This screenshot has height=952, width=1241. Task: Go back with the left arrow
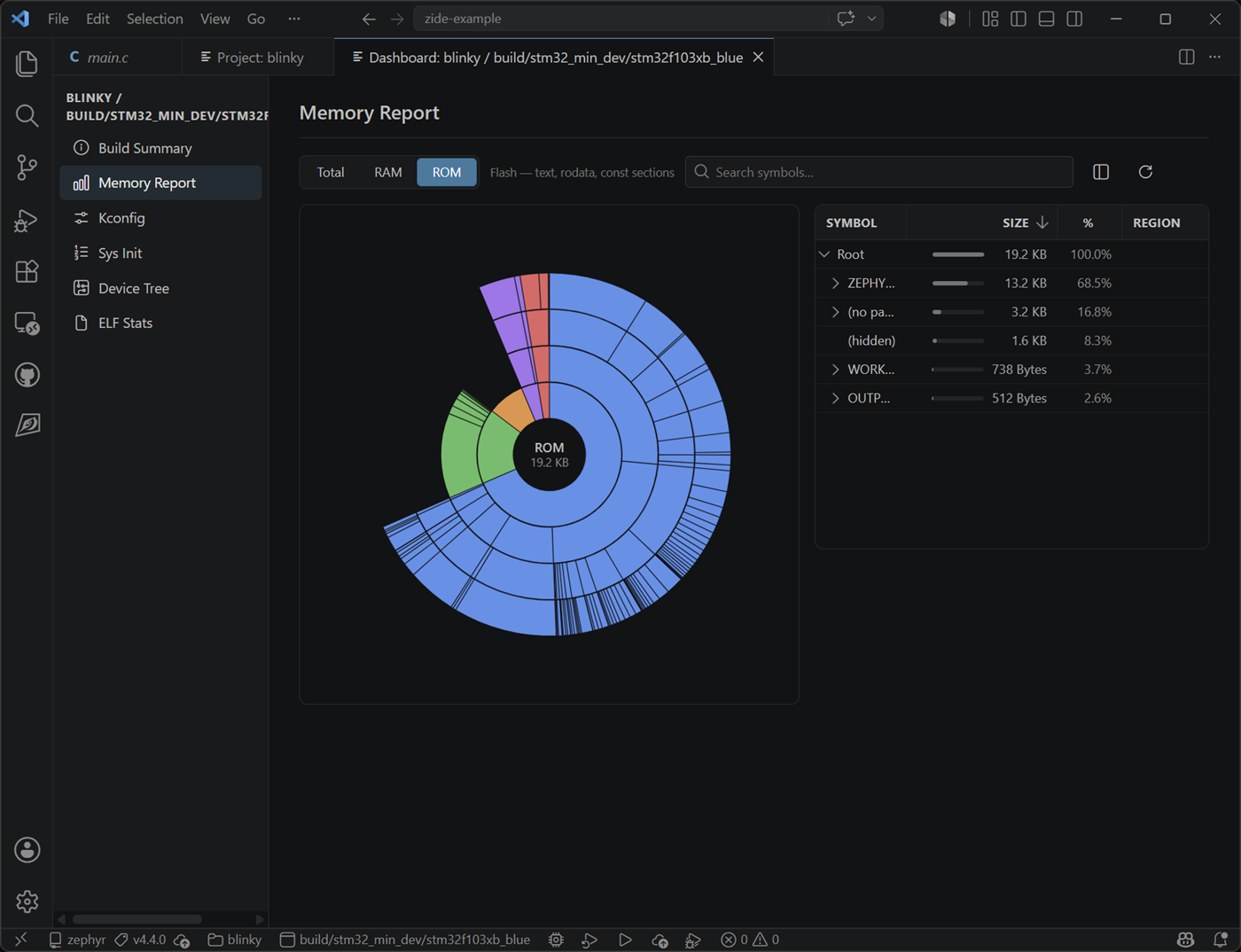point(369,19)
